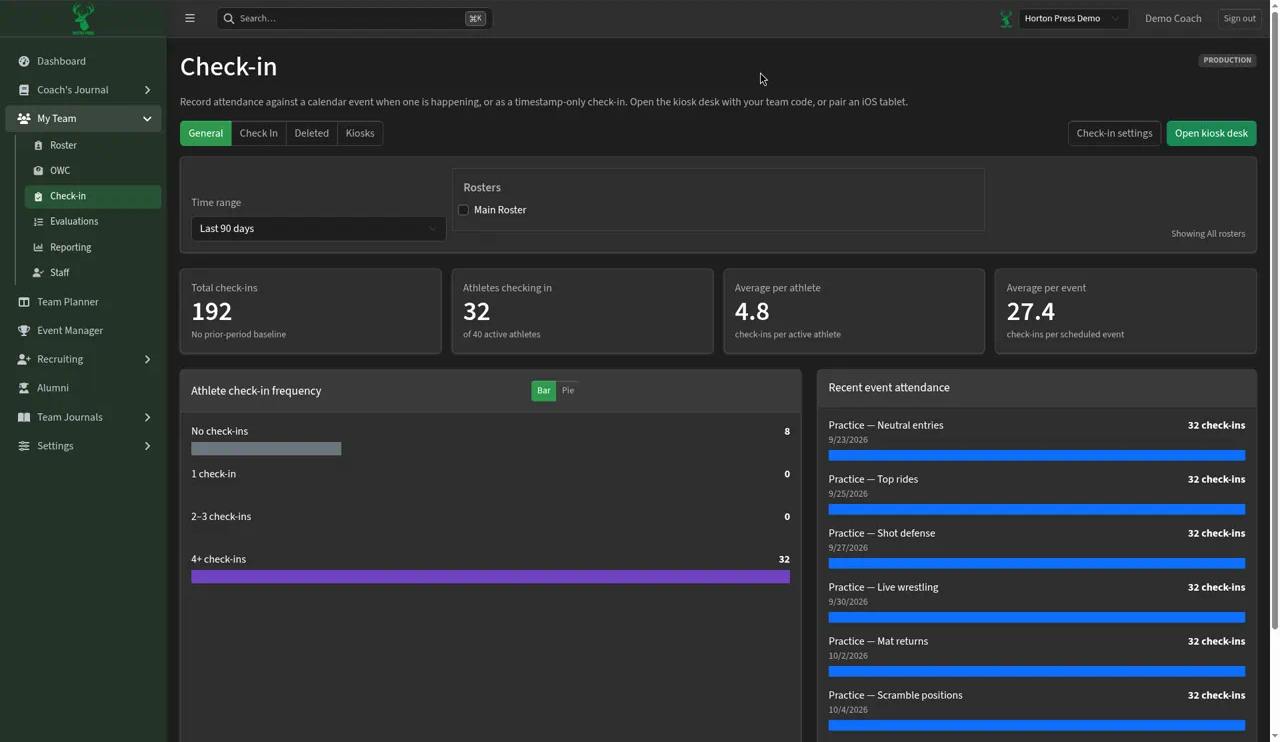Open Roster in sidebar menu
The width and height of the screenshot is (1280, 742).
[x=92, y=145]
